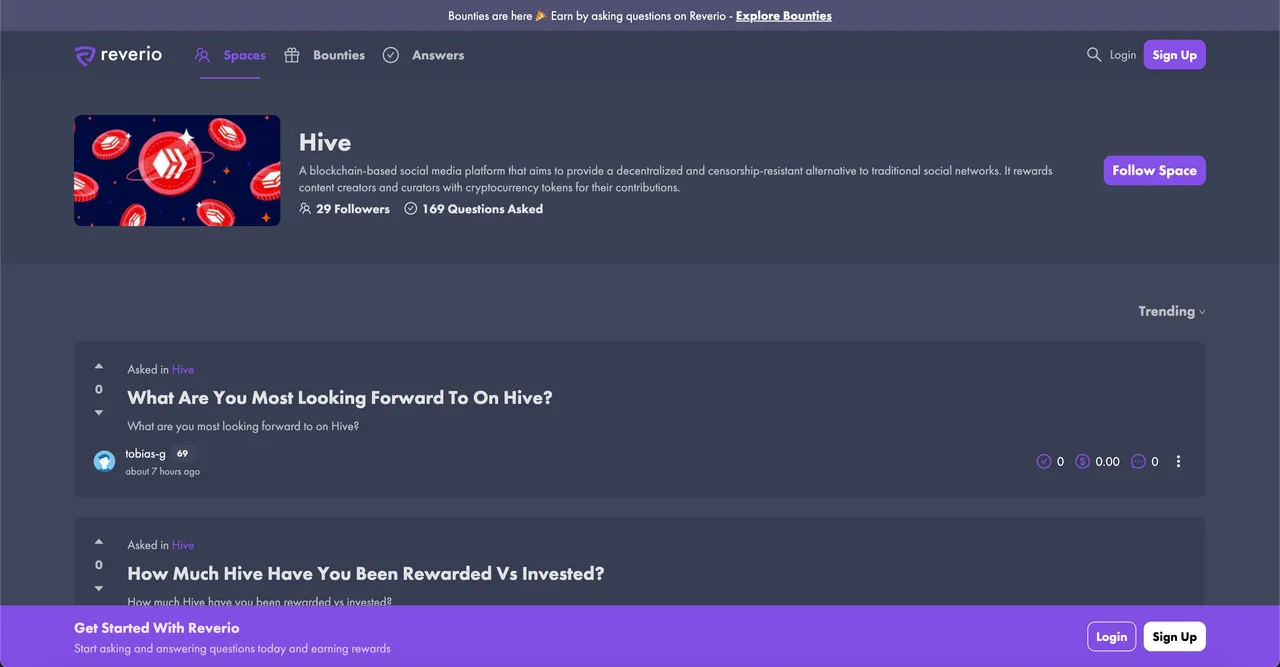Click the Hive space banner image

pos(177,170)
